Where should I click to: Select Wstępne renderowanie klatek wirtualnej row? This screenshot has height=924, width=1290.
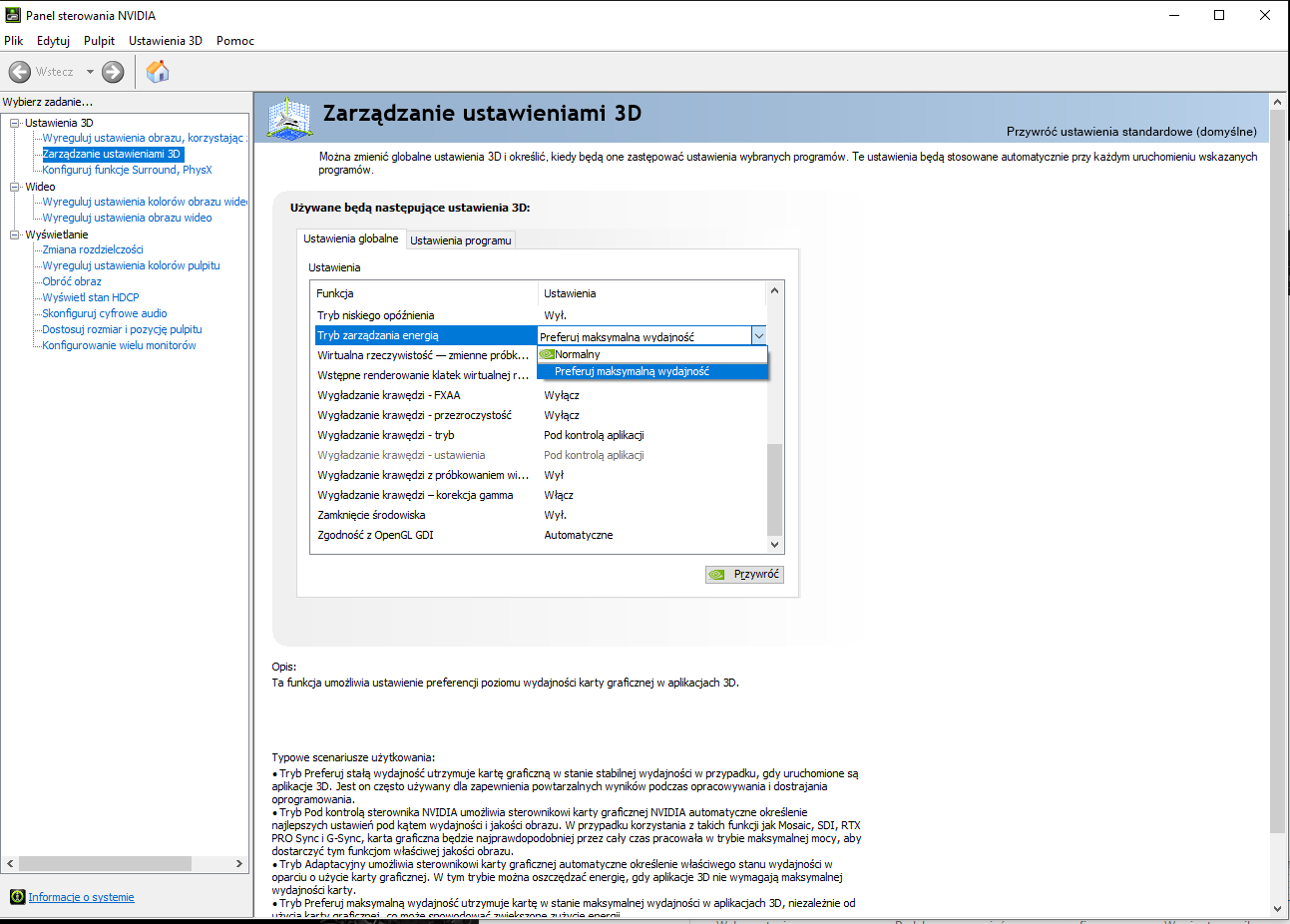pos(426,375)
